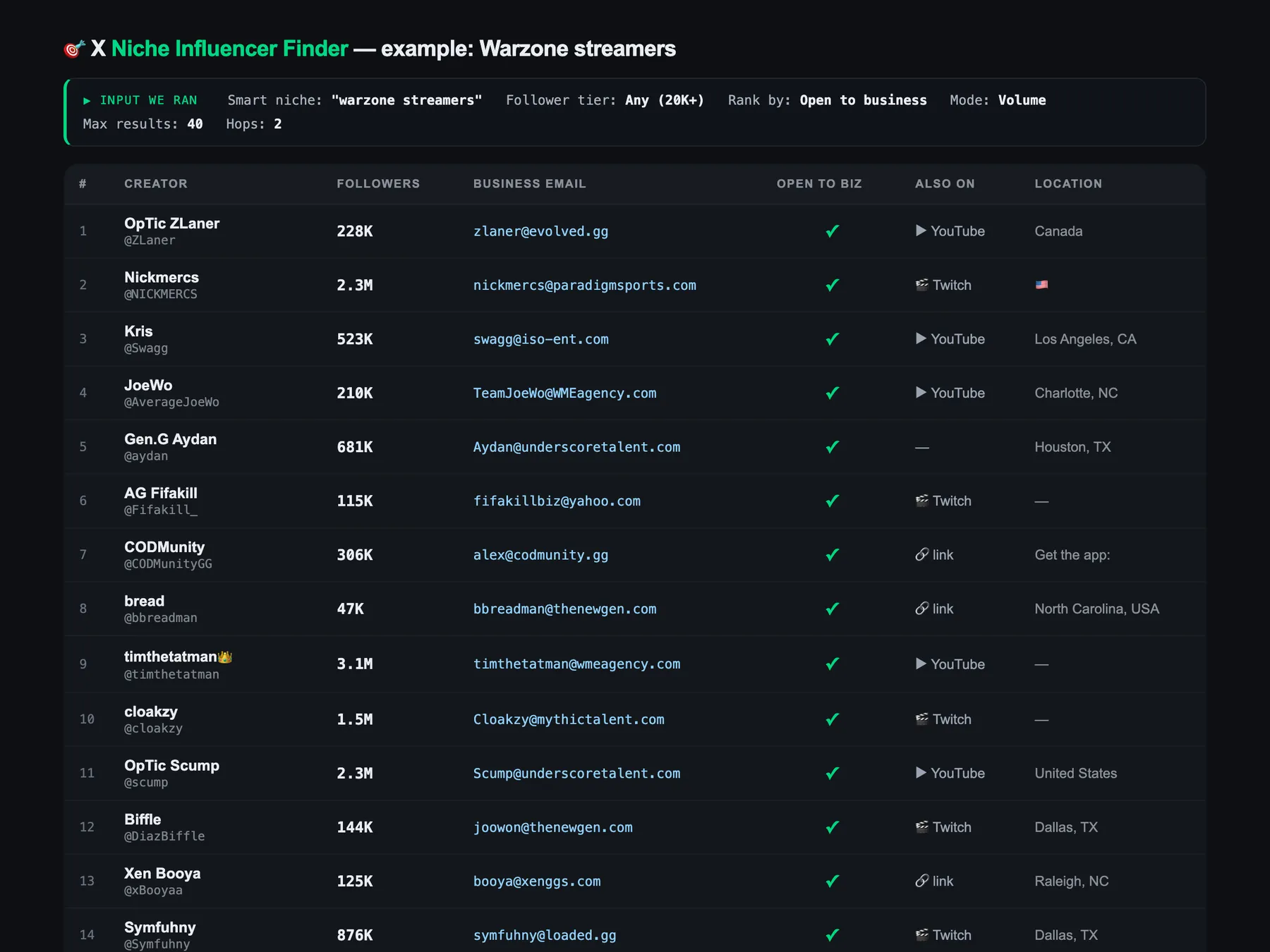Open email Aydan@underscoretalent.com
This screenshot has width=1270, height=952.
tap(577, 447)
